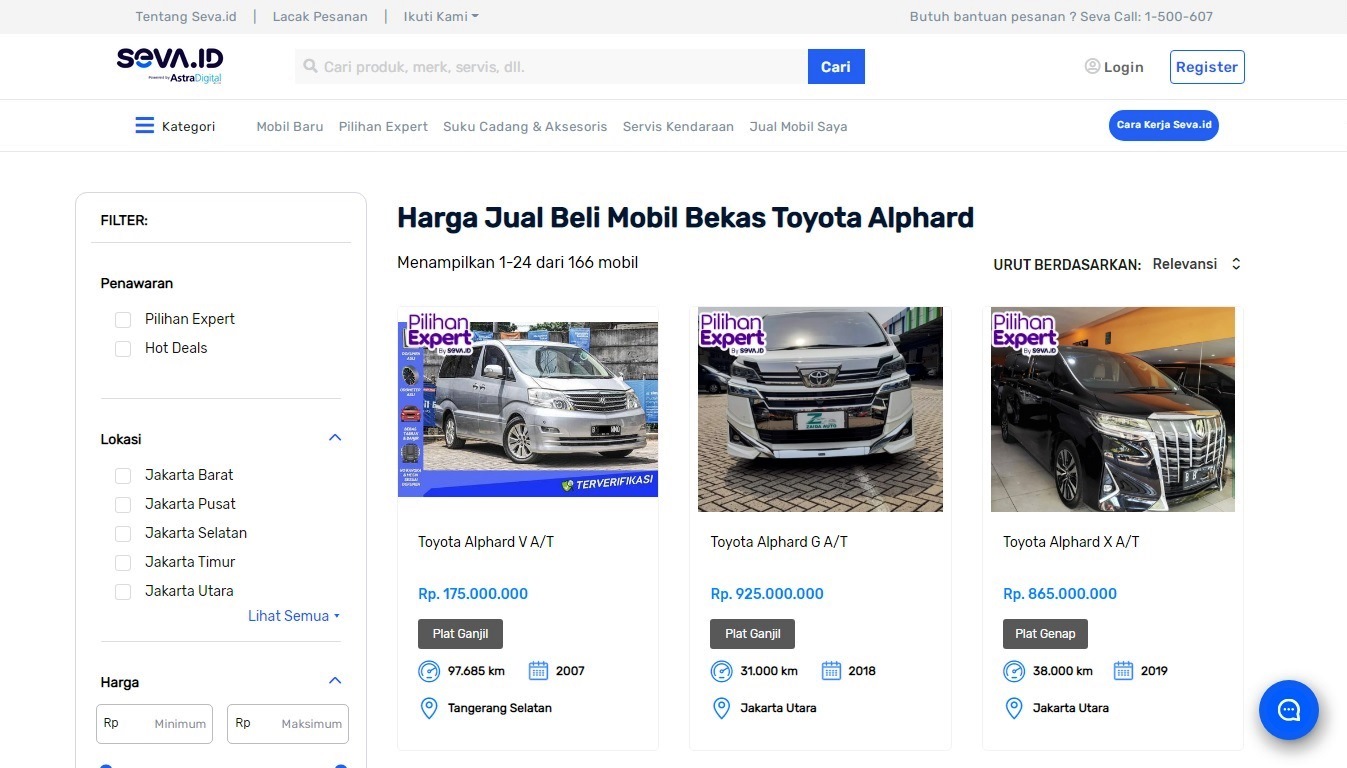1347x768 pixels.
Task: Click the user profile icon beside Login
Action: 1092,66
